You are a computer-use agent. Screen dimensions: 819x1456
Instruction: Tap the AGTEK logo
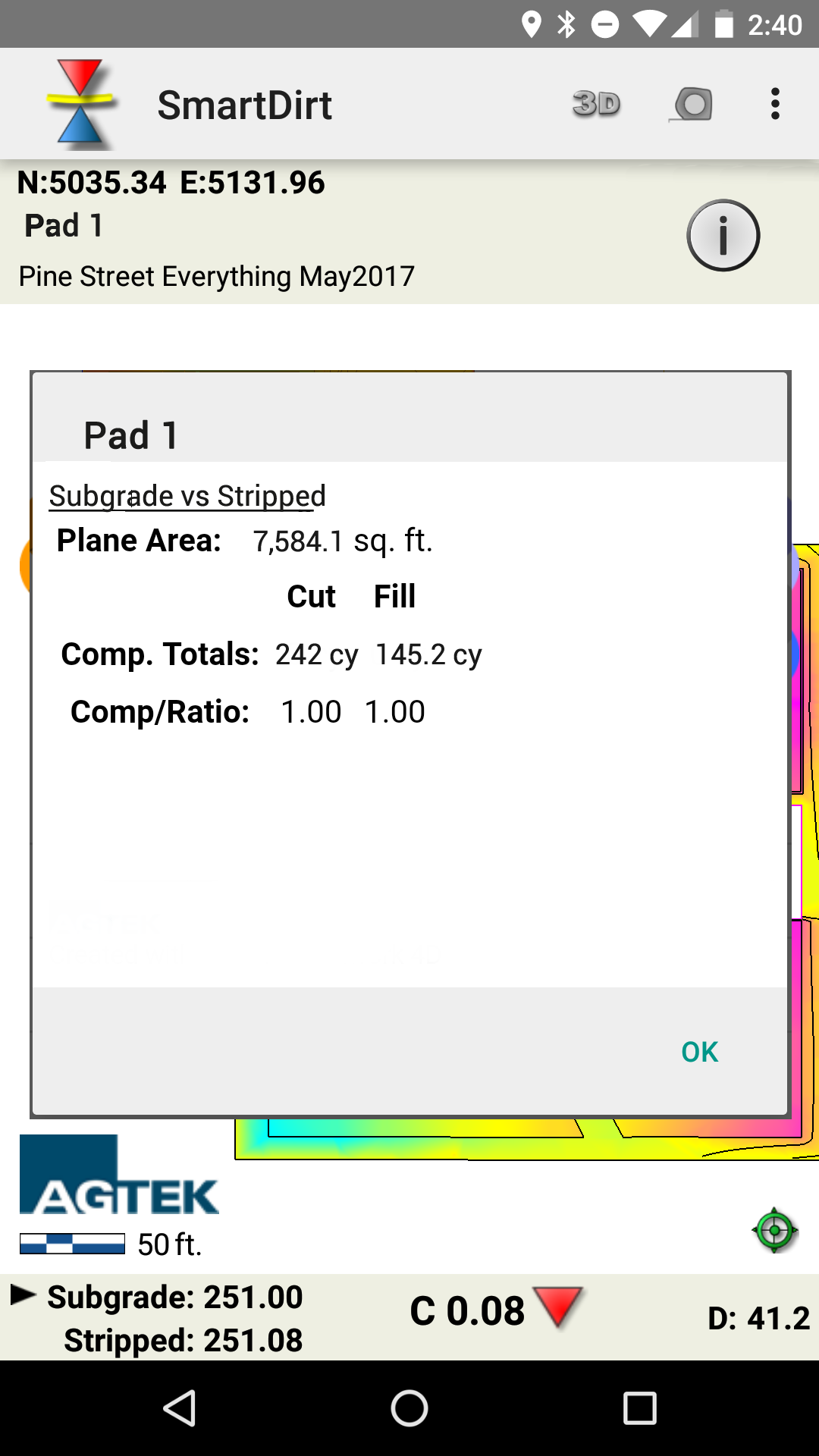pyautogui.click(x=118, y=1175)
